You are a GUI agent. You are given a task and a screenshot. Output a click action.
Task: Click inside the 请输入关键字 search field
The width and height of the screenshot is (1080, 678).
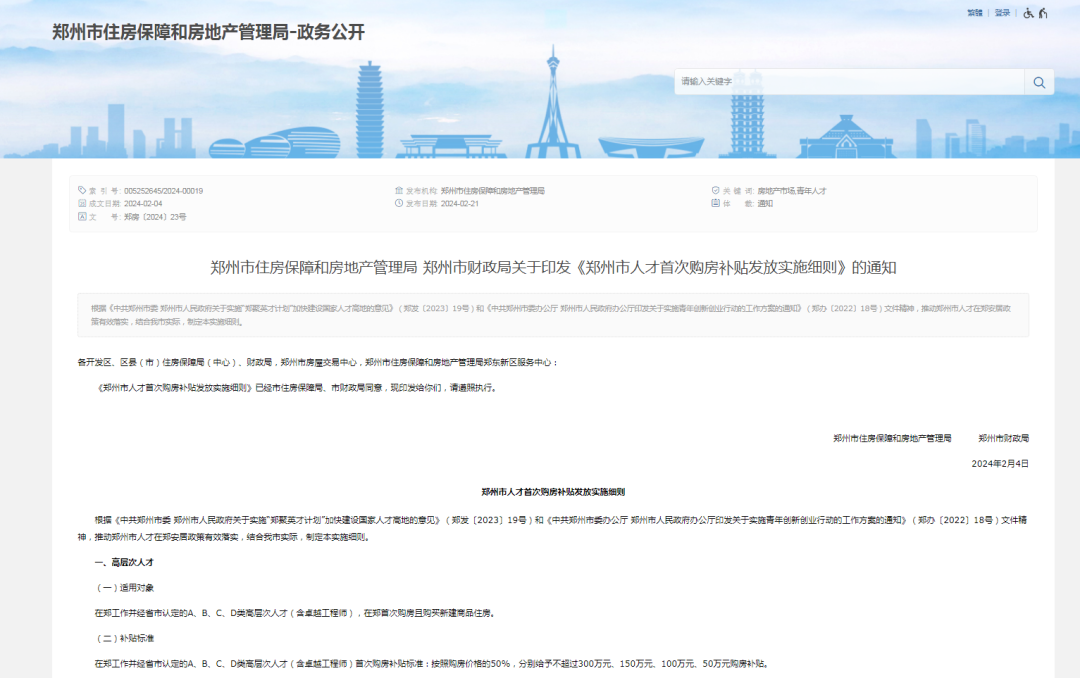point(850,82)
